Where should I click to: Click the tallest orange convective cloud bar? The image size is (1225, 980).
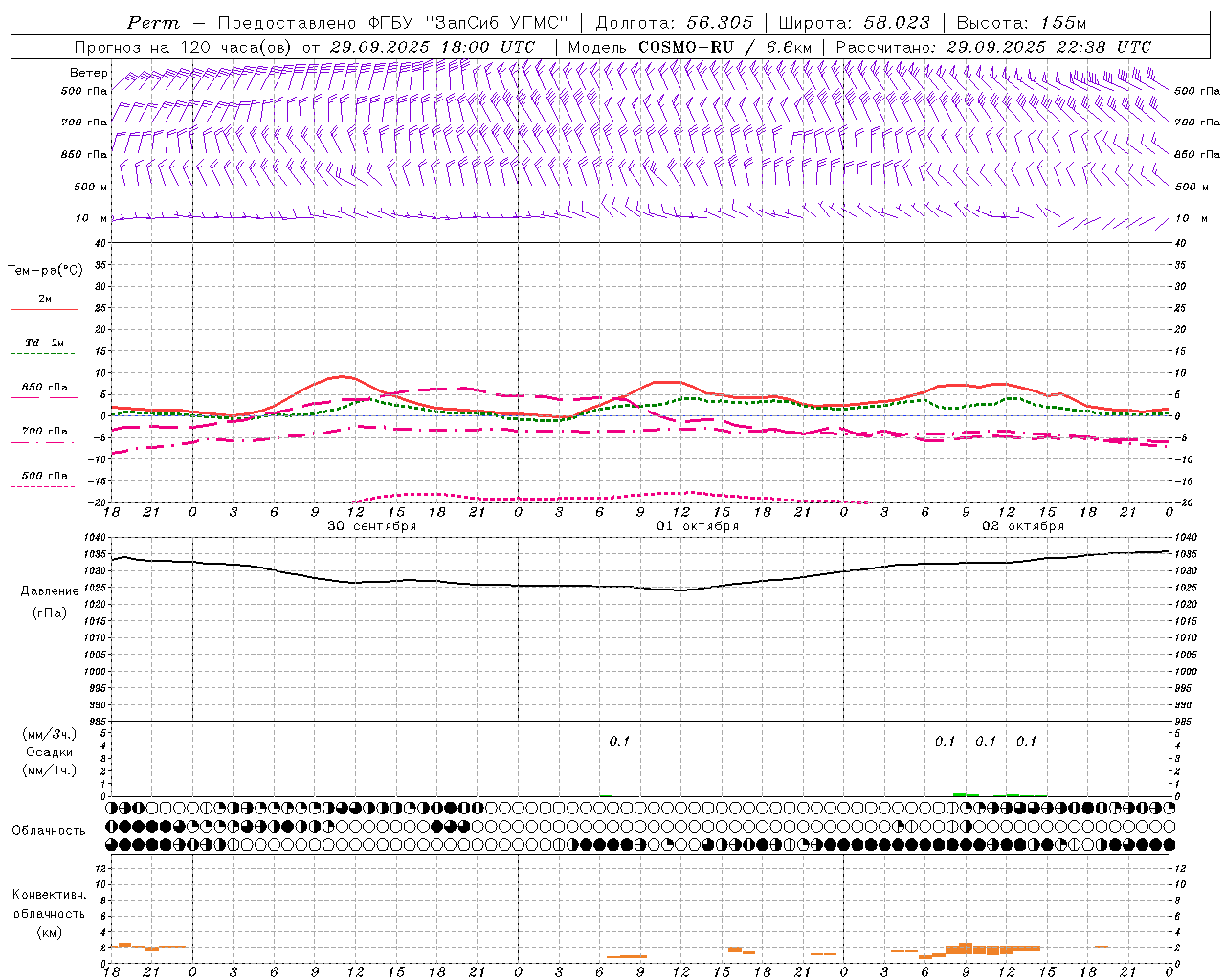coord(966,947)
